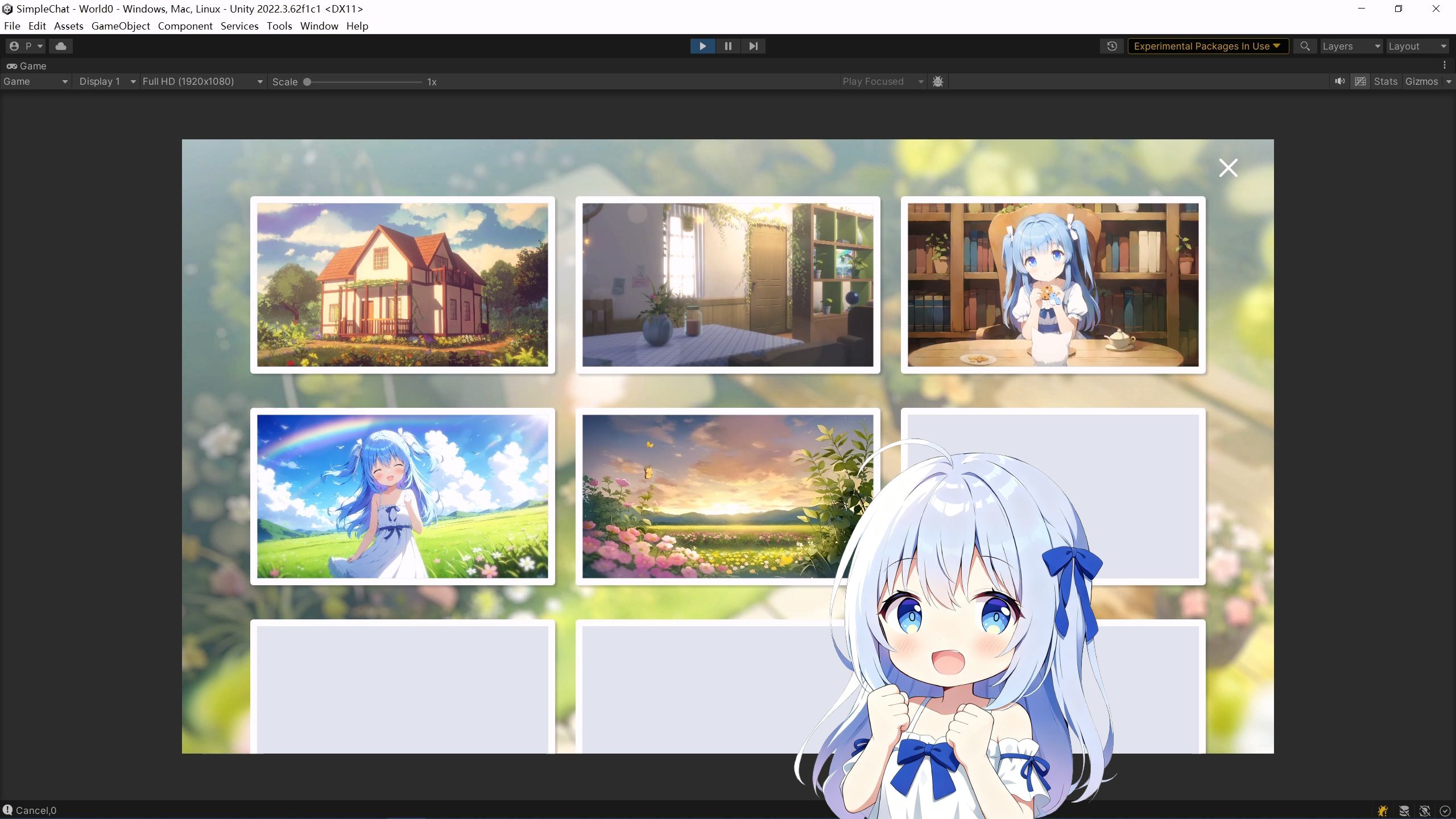The height and width of the screenshot is (819, 1456).
Task: Toggle the Stats overlay
Action: pyautogui.click(x=1385, y=81)
